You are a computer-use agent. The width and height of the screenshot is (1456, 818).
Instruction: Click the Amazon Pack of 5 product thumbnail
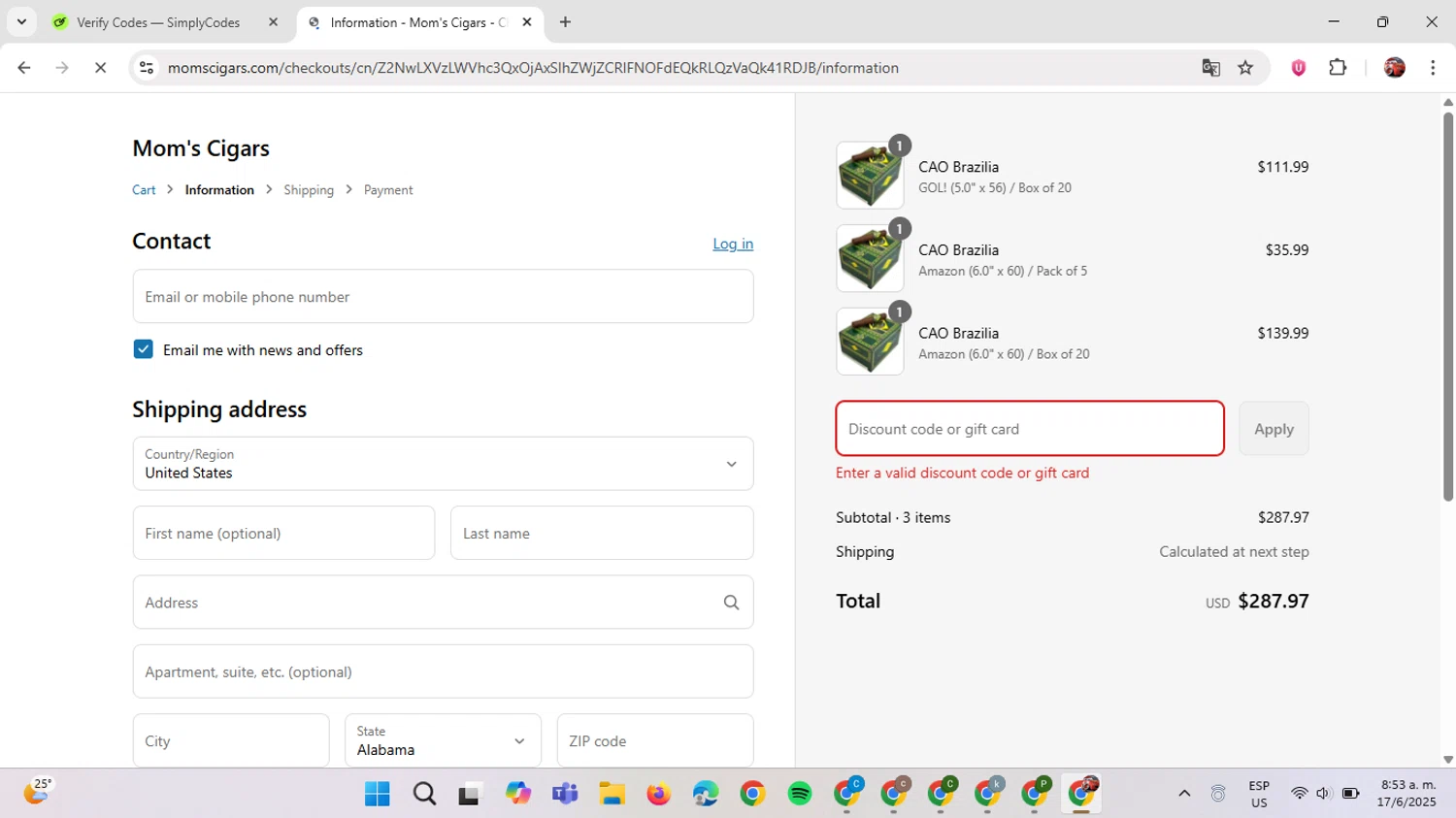pos(870,259)
